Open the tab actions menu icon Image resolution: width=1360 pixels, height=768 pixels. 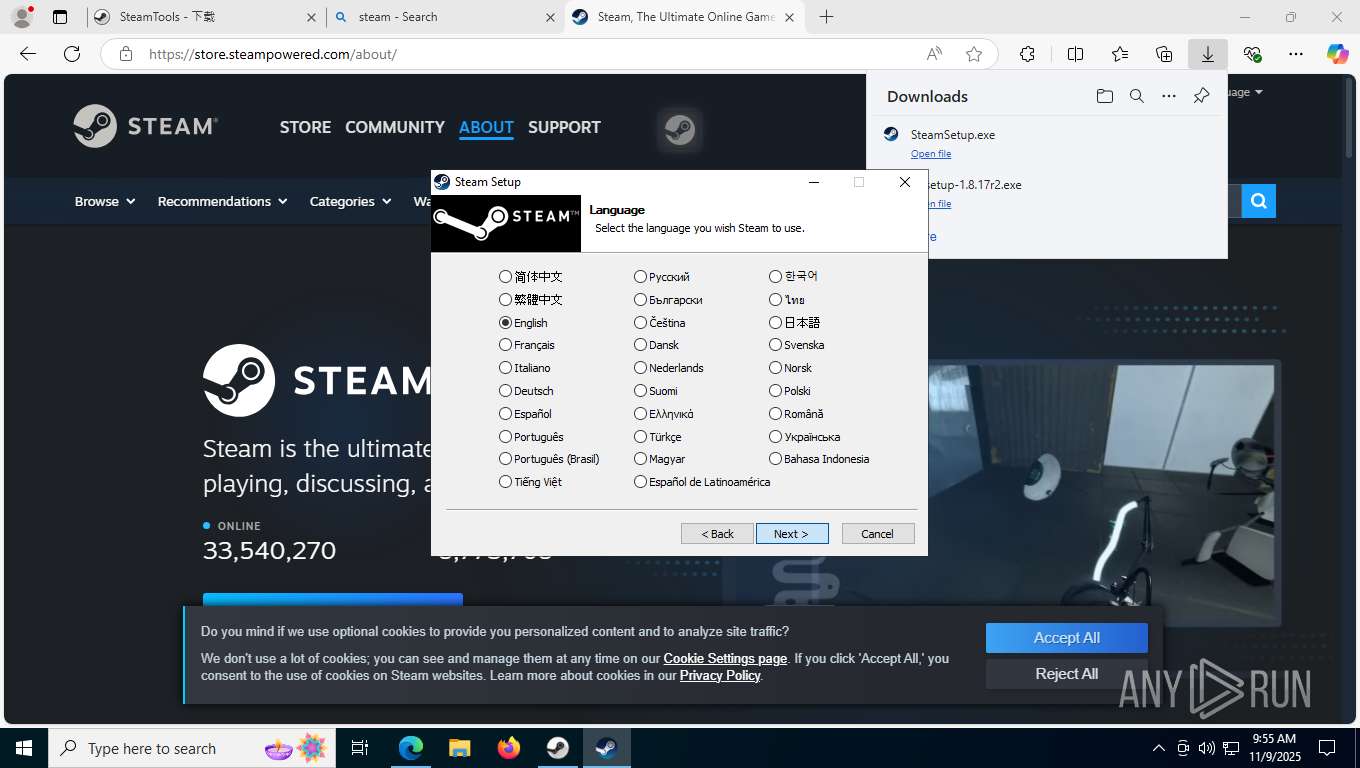coord(60,17)
